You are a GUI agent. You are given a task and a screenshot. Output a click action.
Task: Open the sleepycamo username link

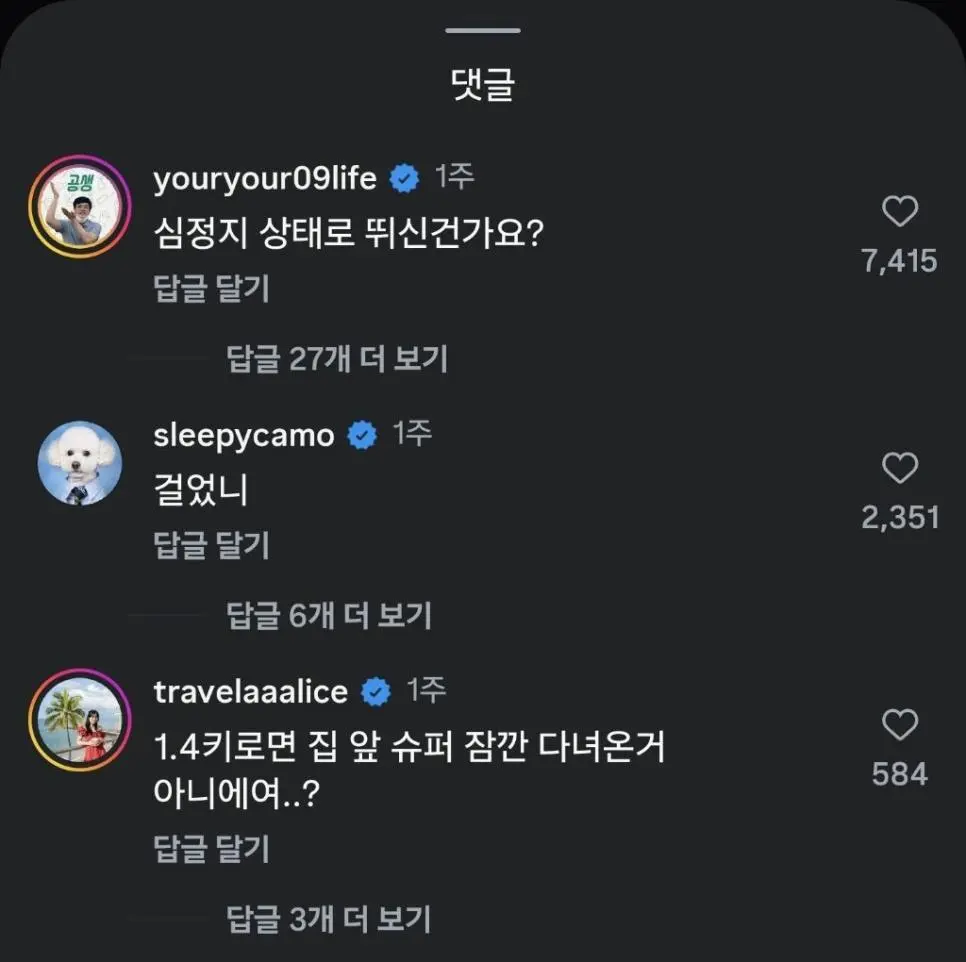[x=244, y=435]
